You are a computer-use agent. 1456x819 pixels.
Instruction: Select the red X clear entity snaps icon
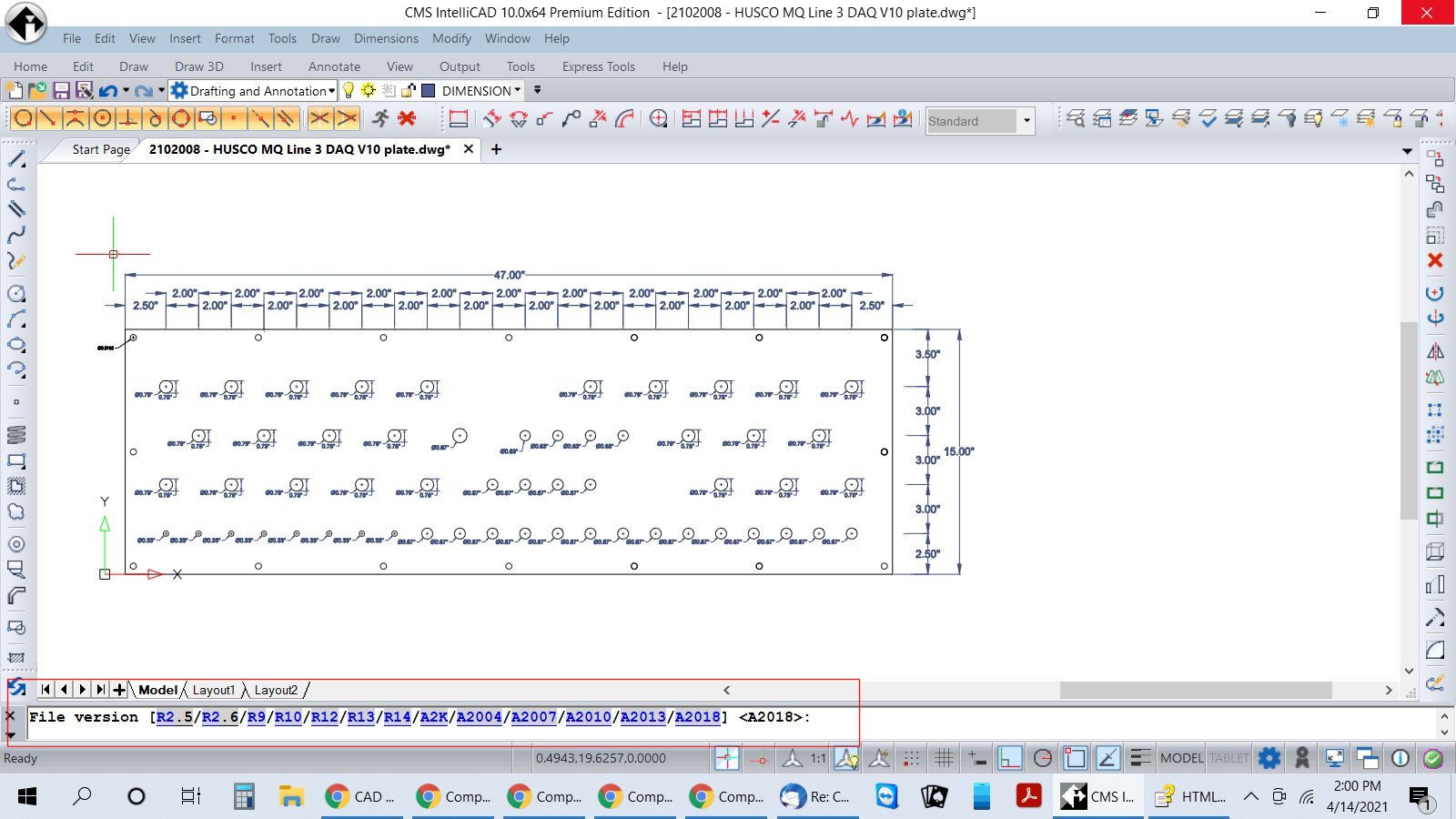point(407,118)
